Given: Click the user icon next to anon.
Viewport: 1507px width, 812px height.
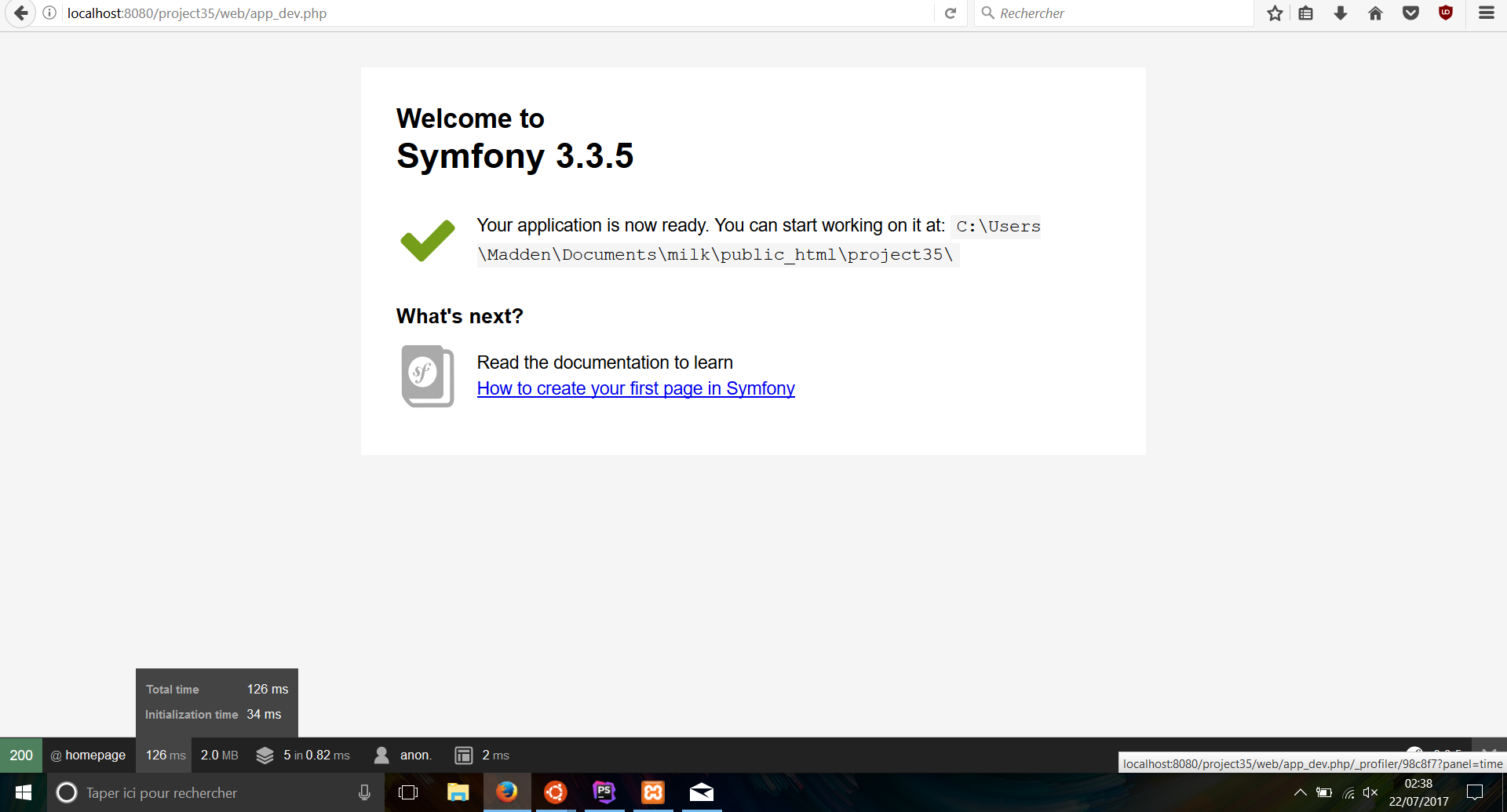Looking at the screenshot, I should click(381, 755).
